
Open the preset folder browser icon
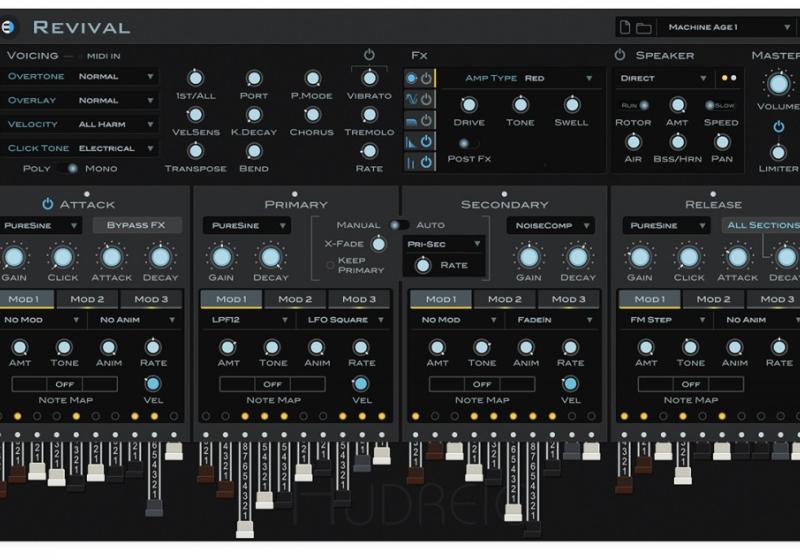[x=643, y=27]
